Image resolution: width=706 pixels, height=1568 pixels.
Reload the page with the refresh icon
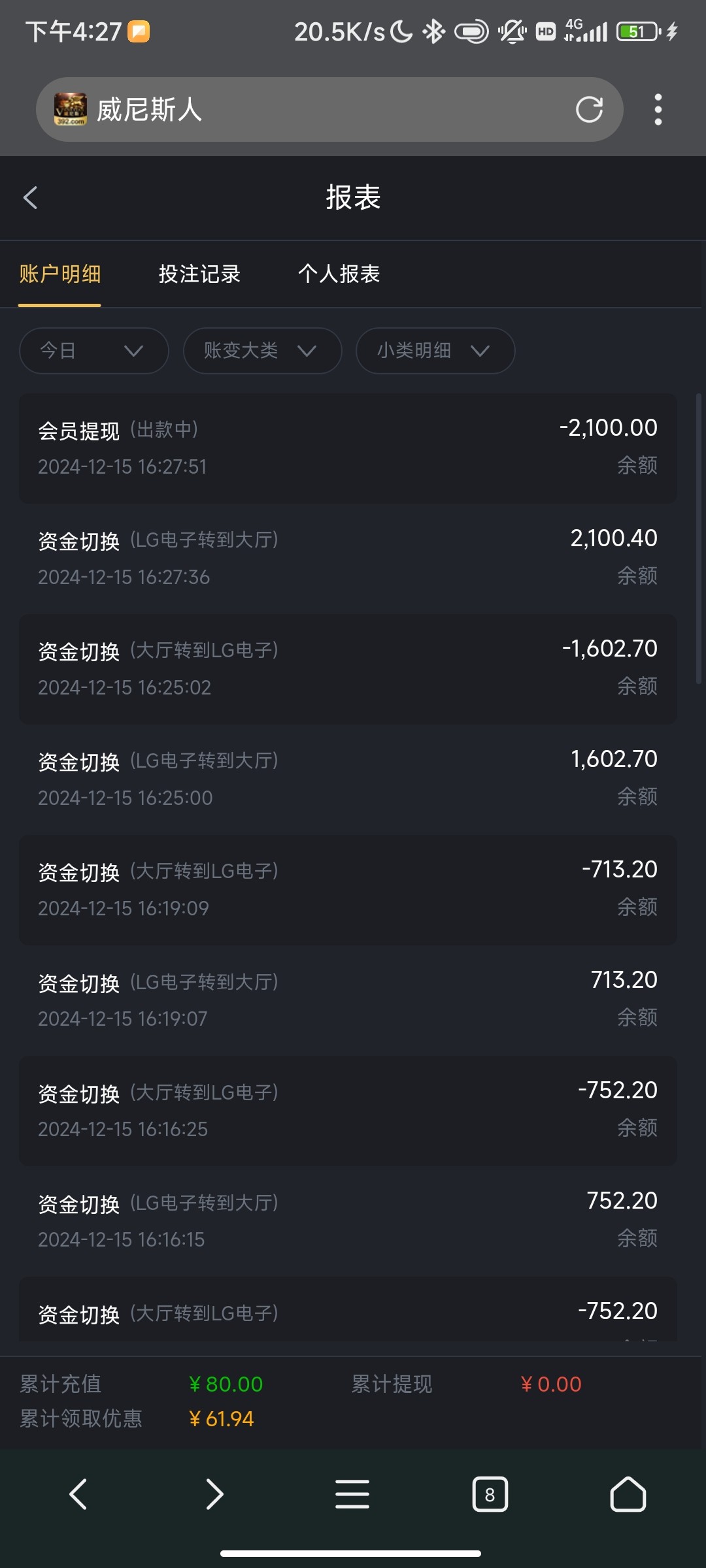point(589,110)
